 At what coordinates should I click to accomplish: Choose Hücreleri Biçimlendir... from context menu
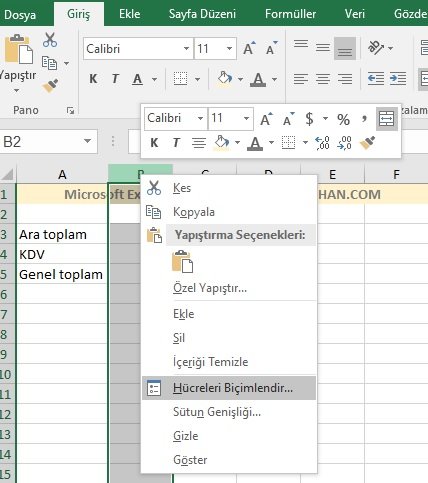point(229,388)
